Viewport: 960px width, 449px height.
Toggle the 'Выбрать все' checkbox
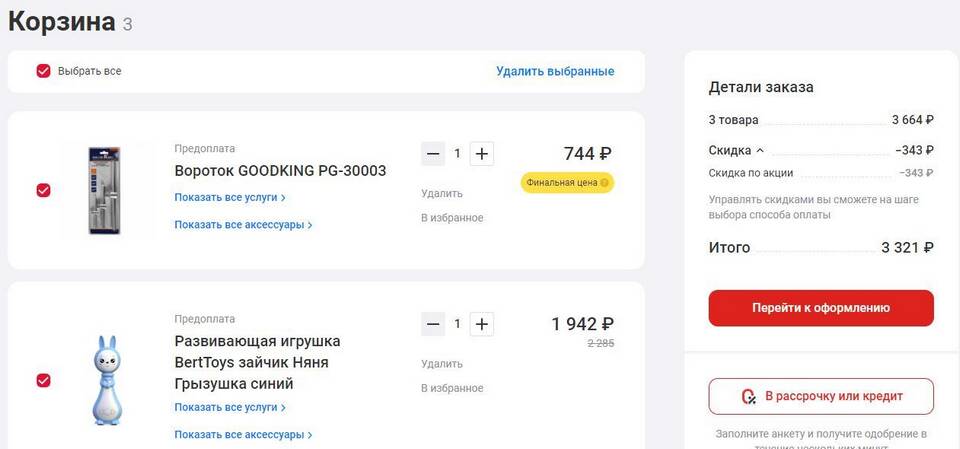tap(43, 71)
